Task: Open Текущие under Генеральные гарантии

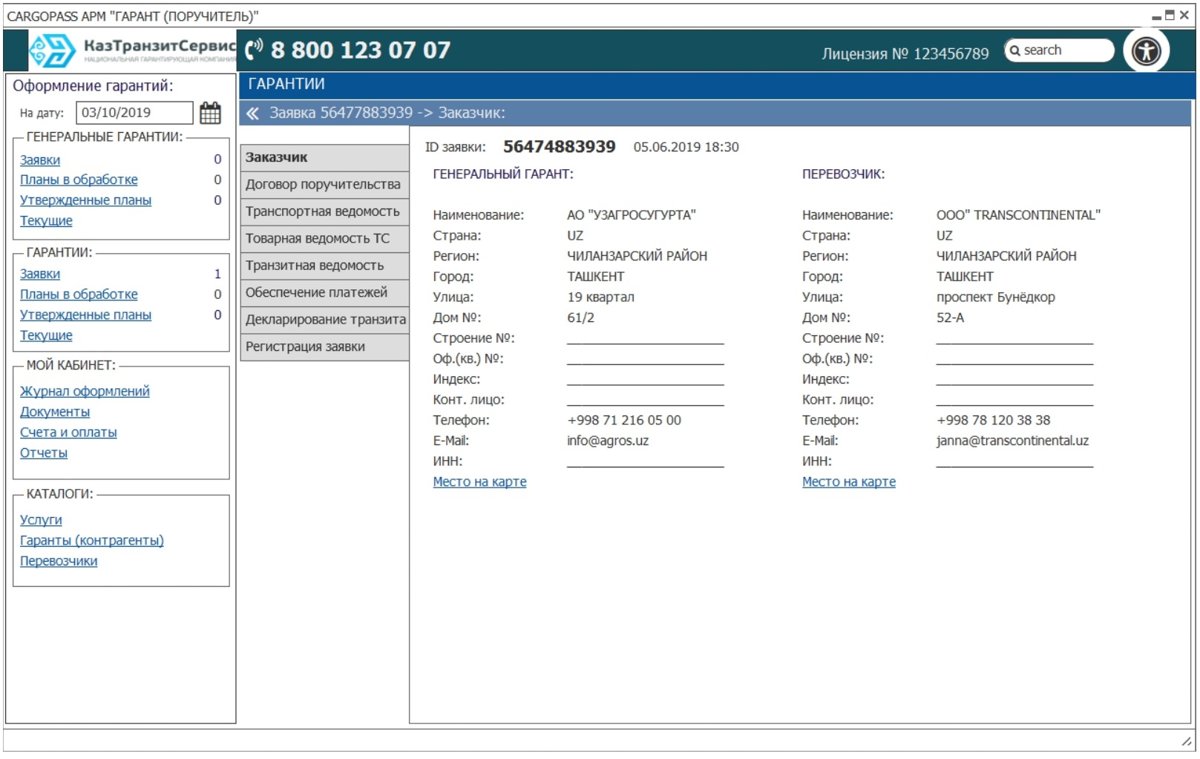Action: 46,221
